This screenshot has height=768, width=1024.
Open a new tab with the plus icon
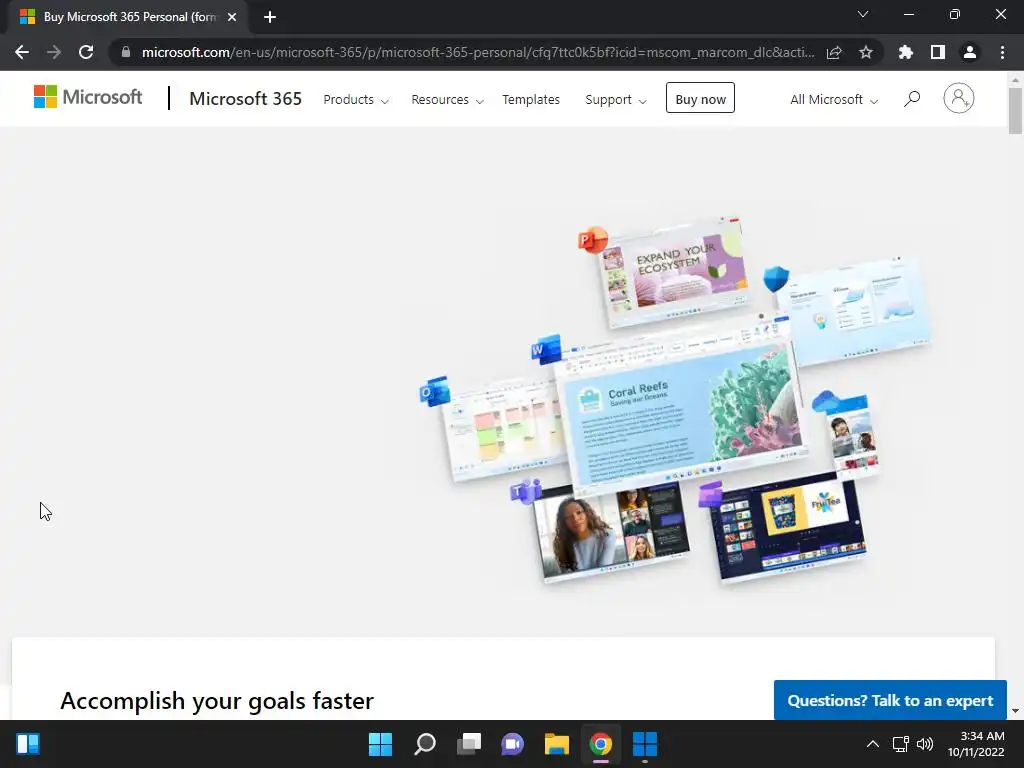pos(270,17)
